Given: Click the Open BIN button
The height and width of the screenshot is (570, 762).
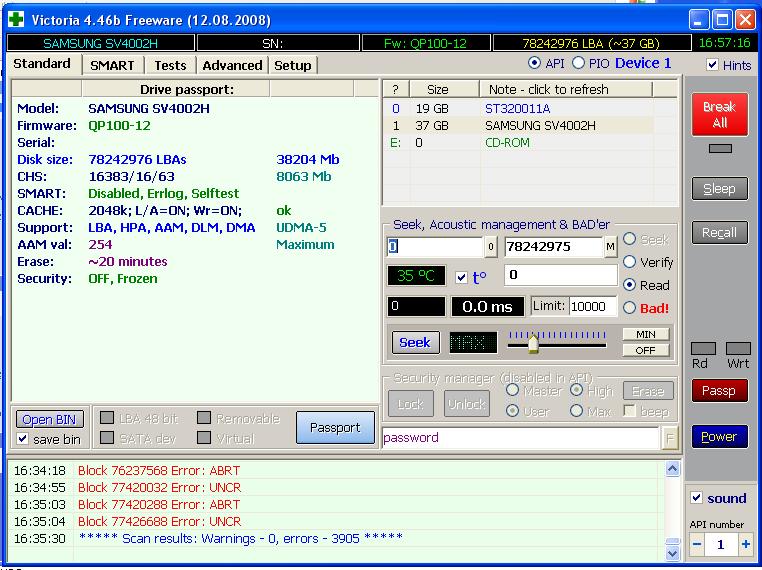Looking at the screenshot, I should [50, 419].
